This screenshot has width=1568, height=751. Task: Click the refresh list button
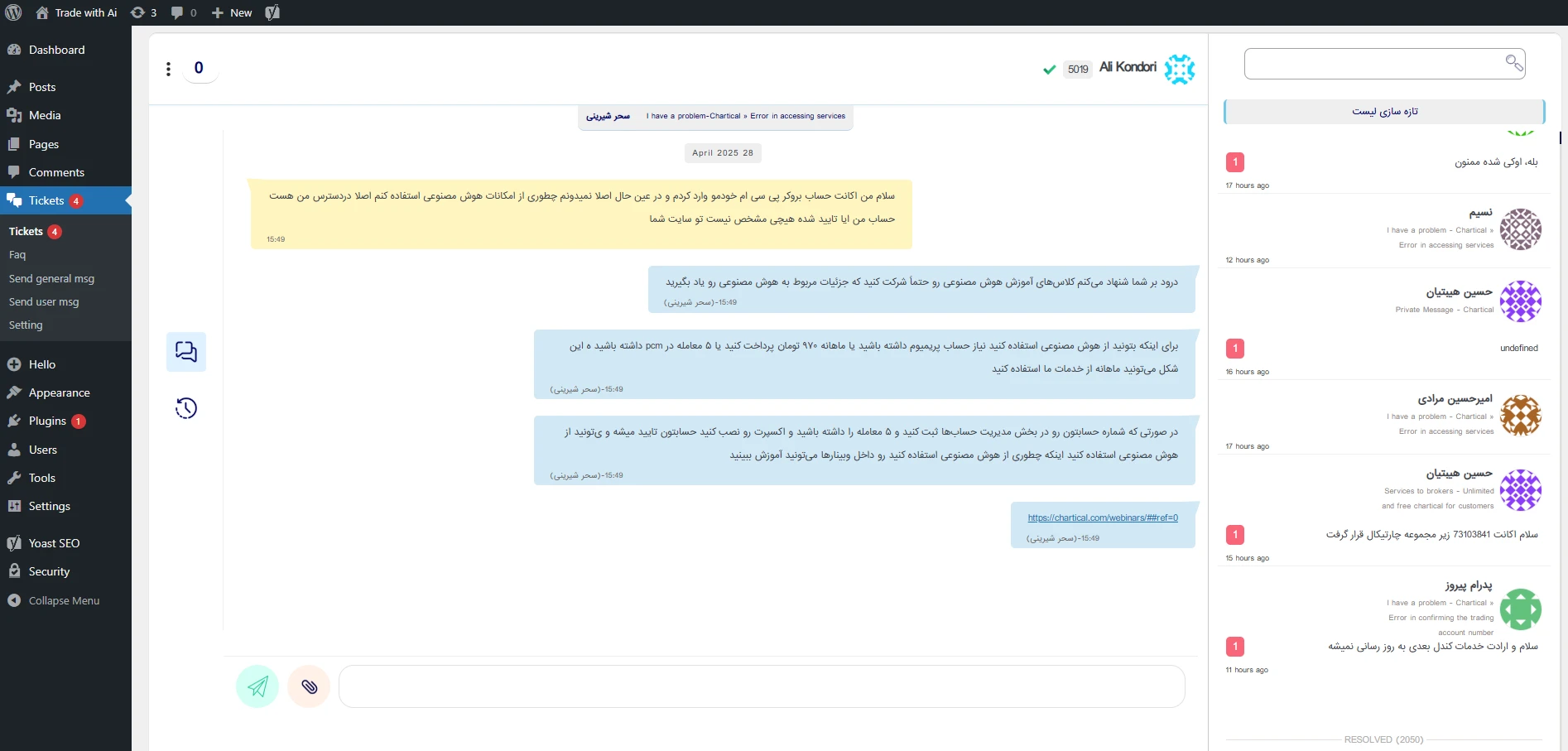(x=1384, y=112)
